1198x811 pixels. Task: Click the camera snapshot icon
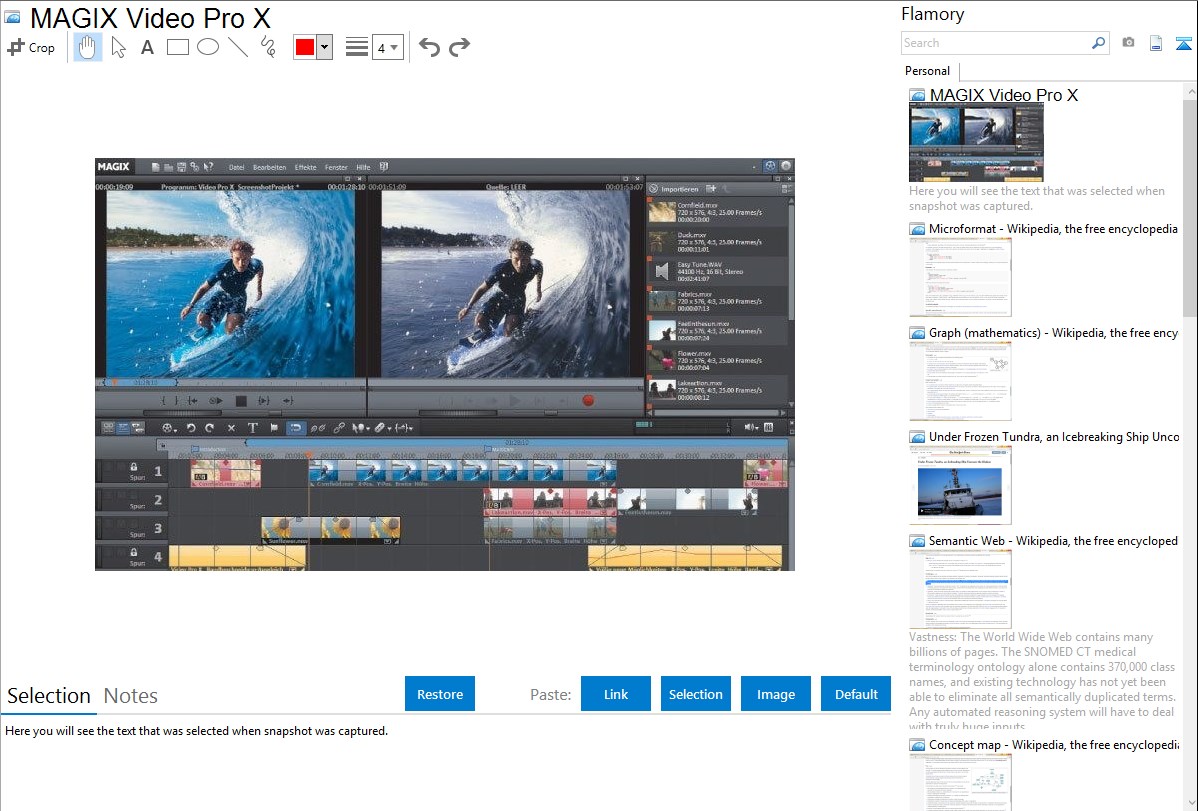click(x=1128, y=43)
